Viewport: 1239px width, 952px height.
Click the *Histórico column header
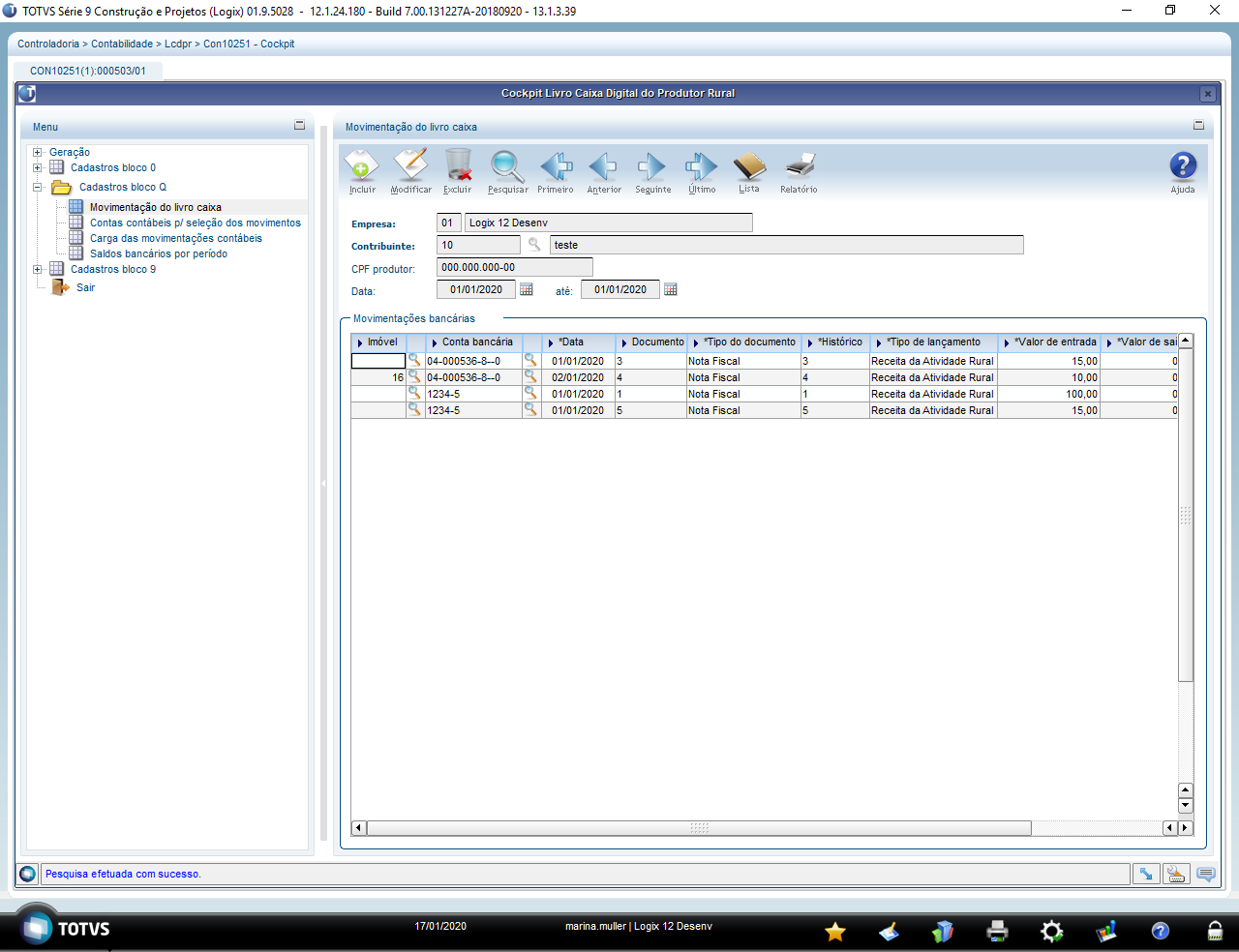(835, 342)
